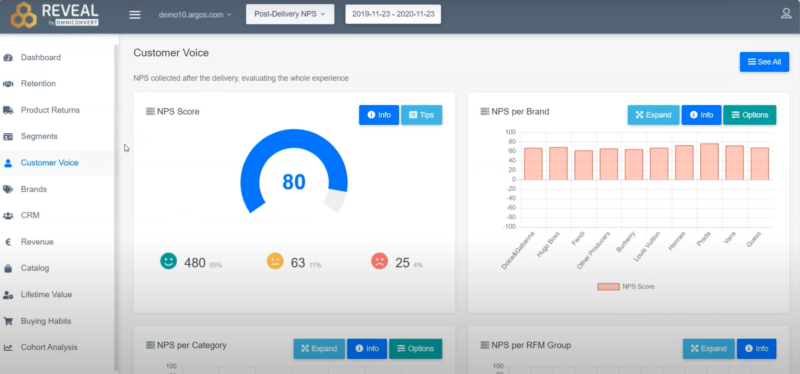The width and height of the screenshot is (800, 374).
Task: Click the Brands tag icon
Action: click(x=8, y=189)
